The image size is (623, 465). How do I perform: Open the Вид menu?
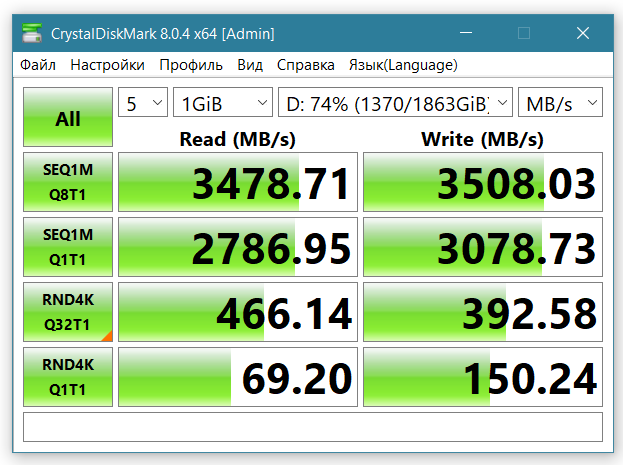coord(250,65)
